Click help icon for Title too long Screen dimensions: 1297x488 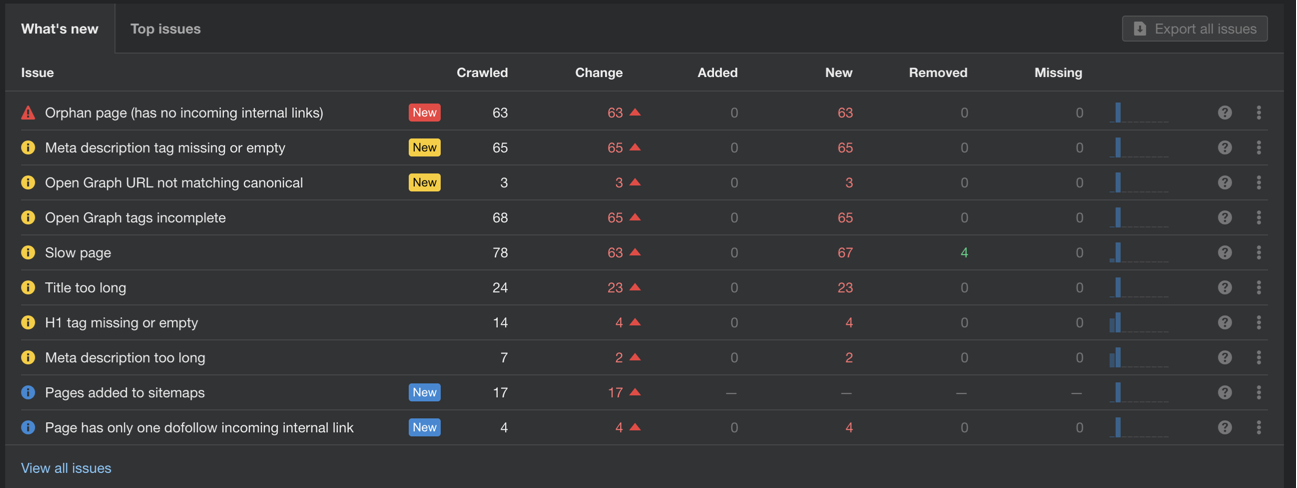pos(1224,288)
